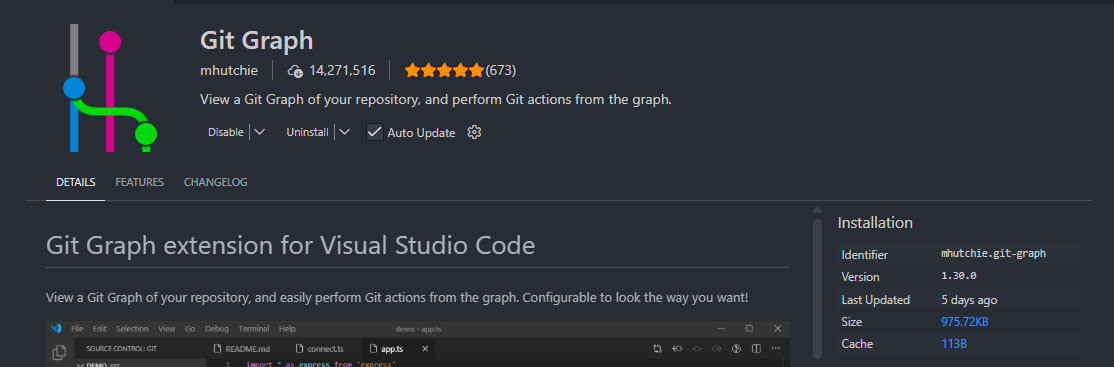Open publisher mhutchie's page
Viewport: 1114px width, 367px height.
tap(229, 70)
